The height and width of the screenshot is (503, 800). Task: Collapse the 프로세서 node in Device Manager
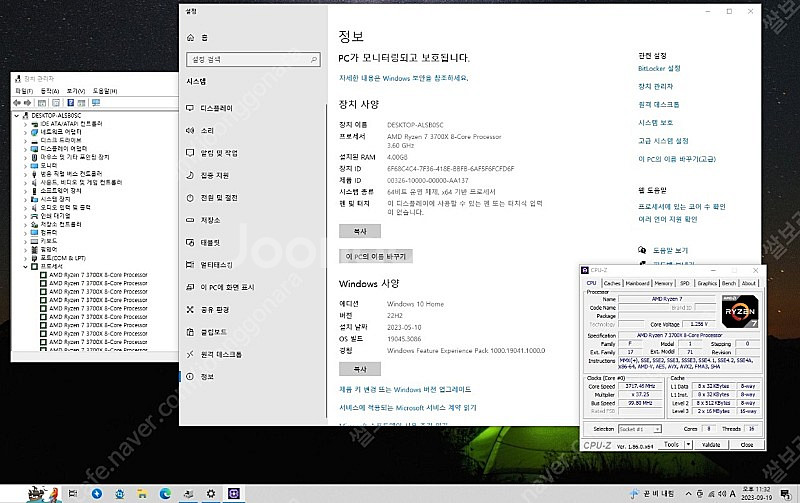(x=25, y=266)
